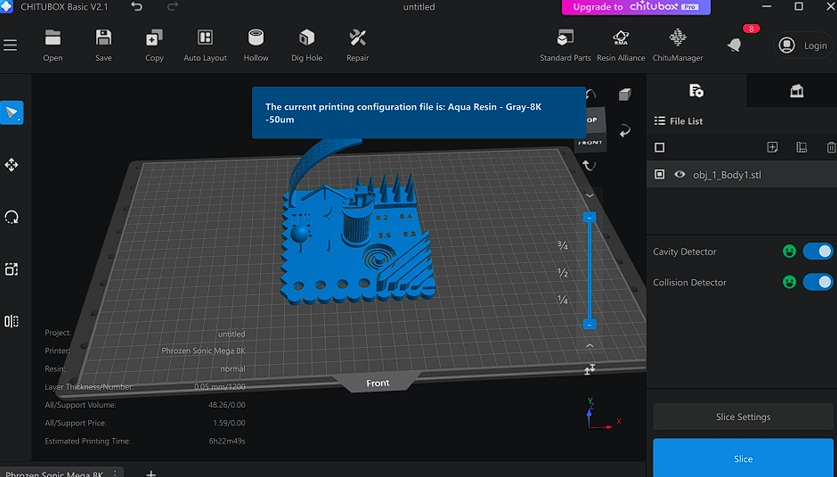Click Collision Detector green status face

point(789,282)
